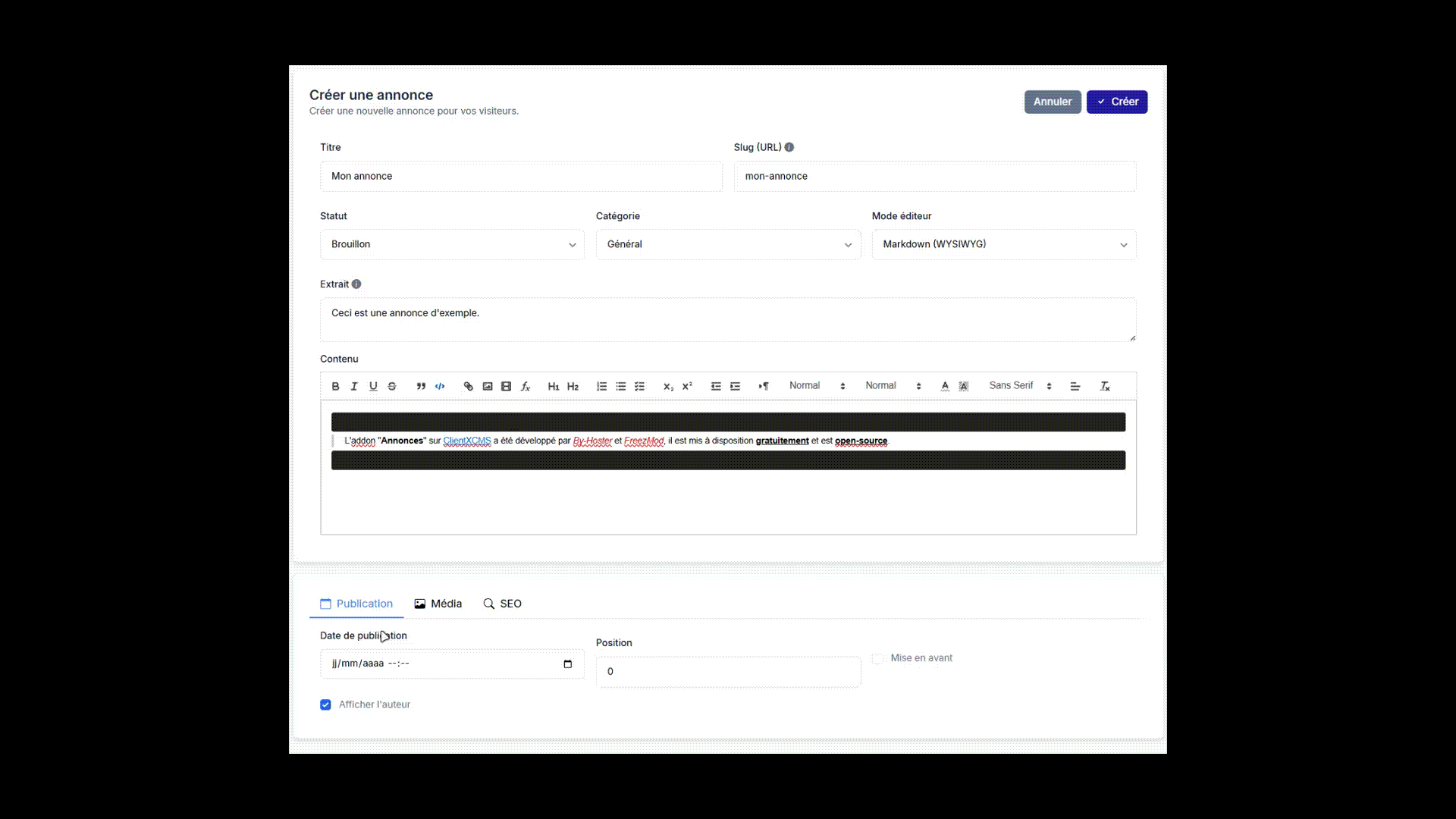Insert a formula
The height and width of the screenshot is (819, 1456).
pos(526,386)
